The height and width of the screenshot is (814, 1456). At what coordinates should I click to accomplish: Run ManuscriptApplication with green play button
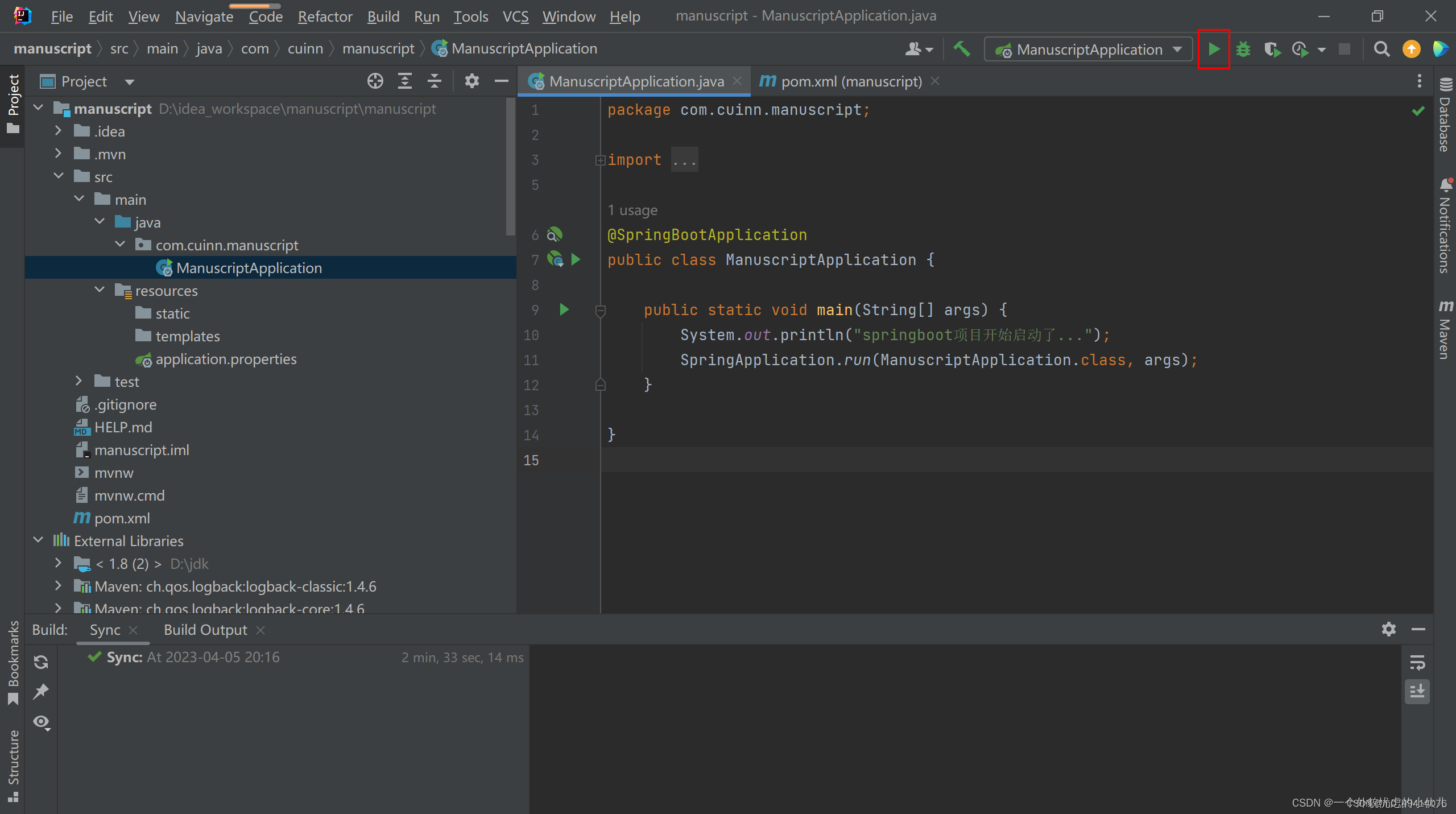click(x=1213, y=49)
